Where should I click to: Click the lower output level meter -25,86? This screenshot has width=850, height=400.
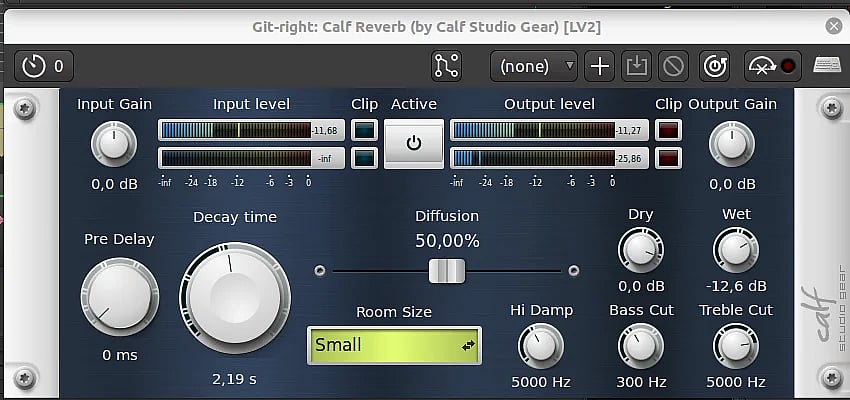point(549,158)
